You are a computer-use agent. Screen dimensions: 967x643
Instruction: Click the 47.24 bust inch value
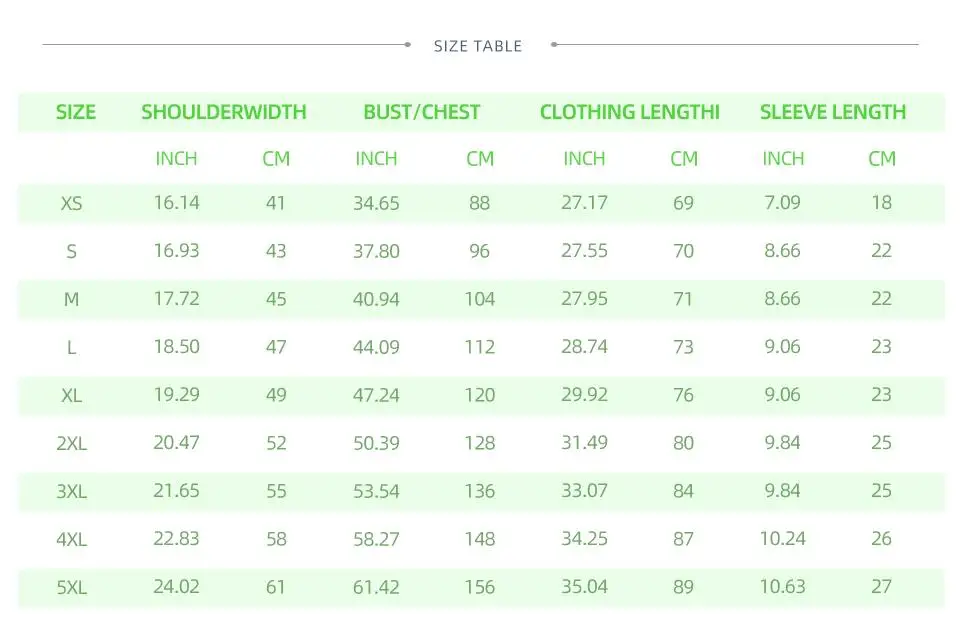click(376, 395)
